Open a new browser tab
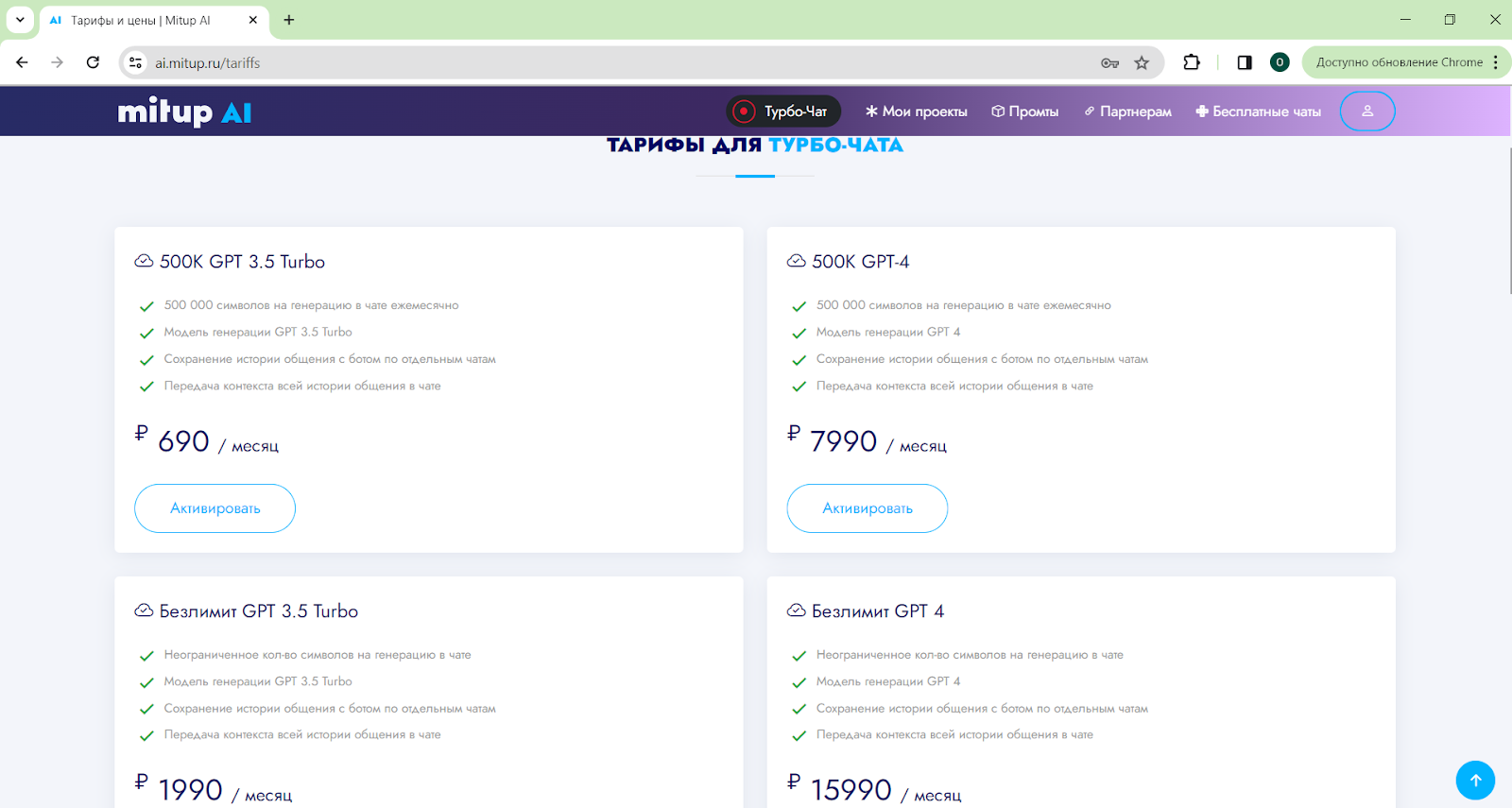The height and width of the screenshot is (808, 1512). point(289,20)
